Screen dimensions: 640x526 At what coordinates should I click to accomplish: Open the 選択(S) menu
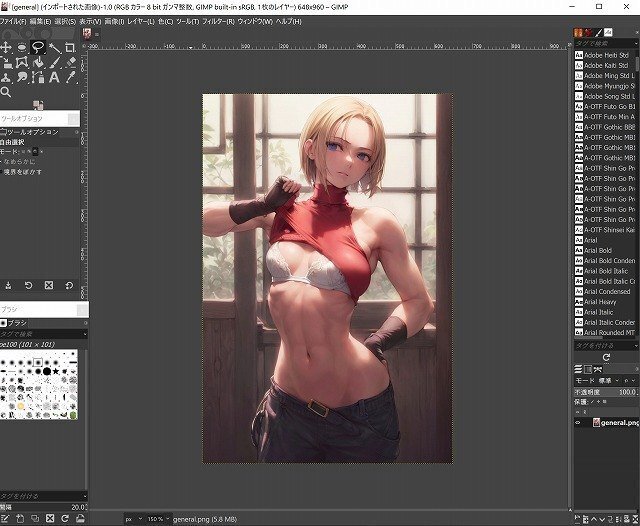(65, 21)
